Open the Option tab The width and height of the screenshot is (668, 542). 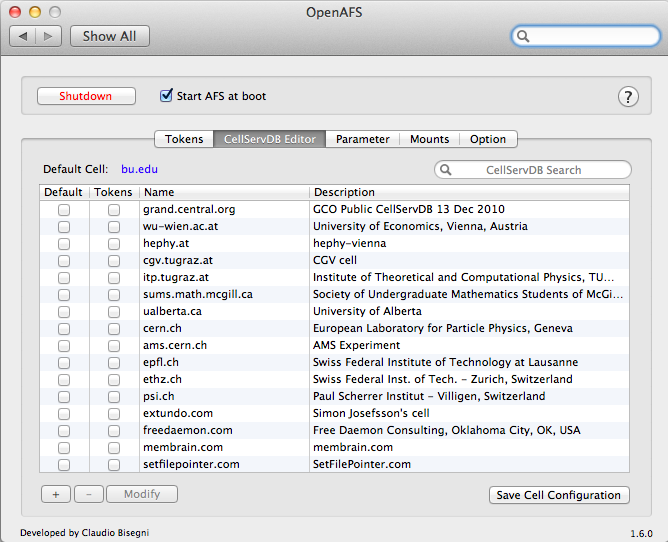pyautogui.click(x=488, y=139)
